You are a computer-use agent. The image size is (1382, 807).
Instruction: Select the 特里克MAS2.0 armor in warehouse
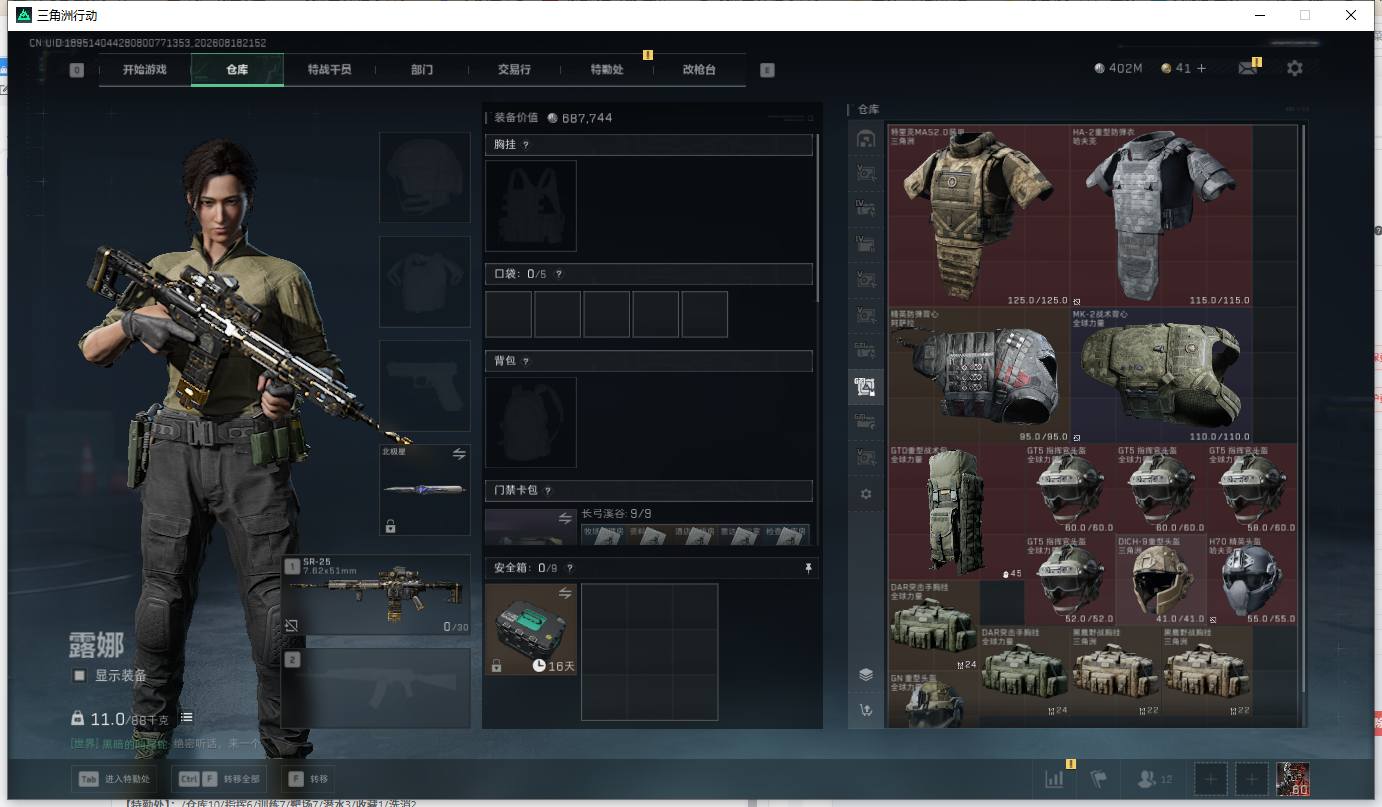pyautogui.click(x=979, y=215)
